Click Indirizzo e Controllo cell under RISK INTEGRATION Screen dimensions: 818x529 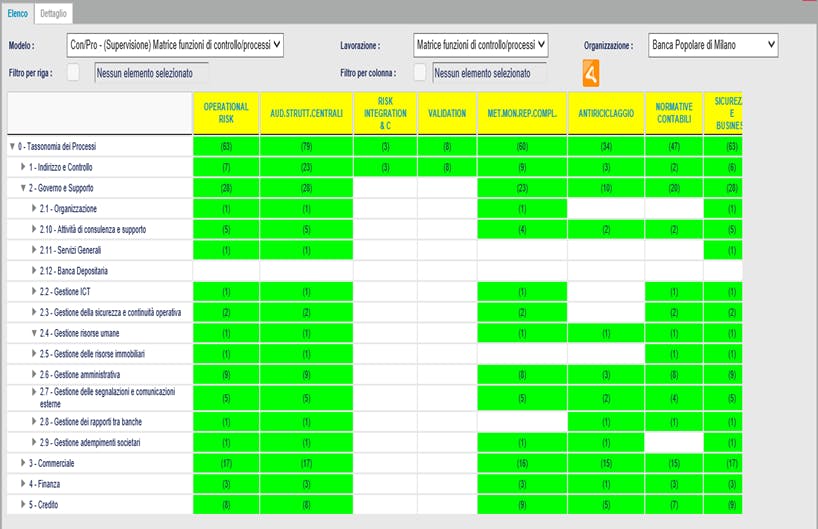click(385, 167)
